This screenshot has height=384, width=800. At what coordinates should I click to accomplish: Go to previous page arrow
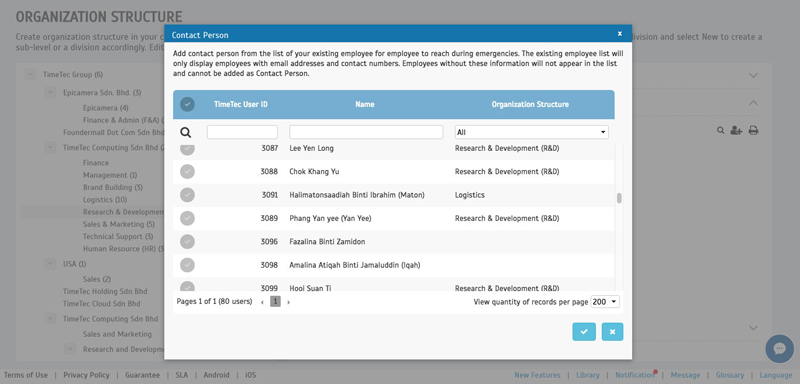262,302
